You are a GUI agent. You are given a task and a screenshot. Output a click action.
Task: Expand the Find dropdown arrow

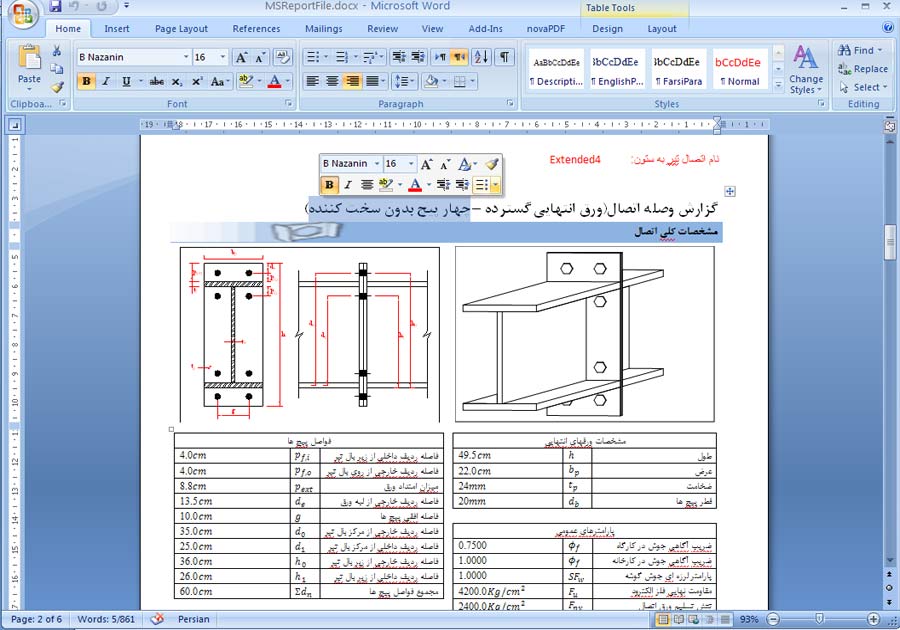pyautogui.click(x=880, y=51)
